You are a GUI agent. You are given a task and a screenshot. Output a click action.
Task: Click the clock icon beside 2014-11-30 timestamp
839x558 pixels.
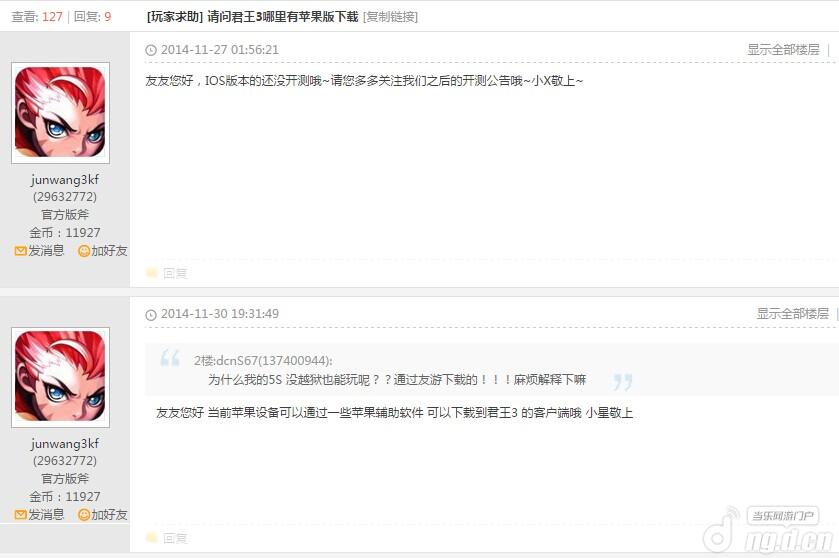(151, 315)
